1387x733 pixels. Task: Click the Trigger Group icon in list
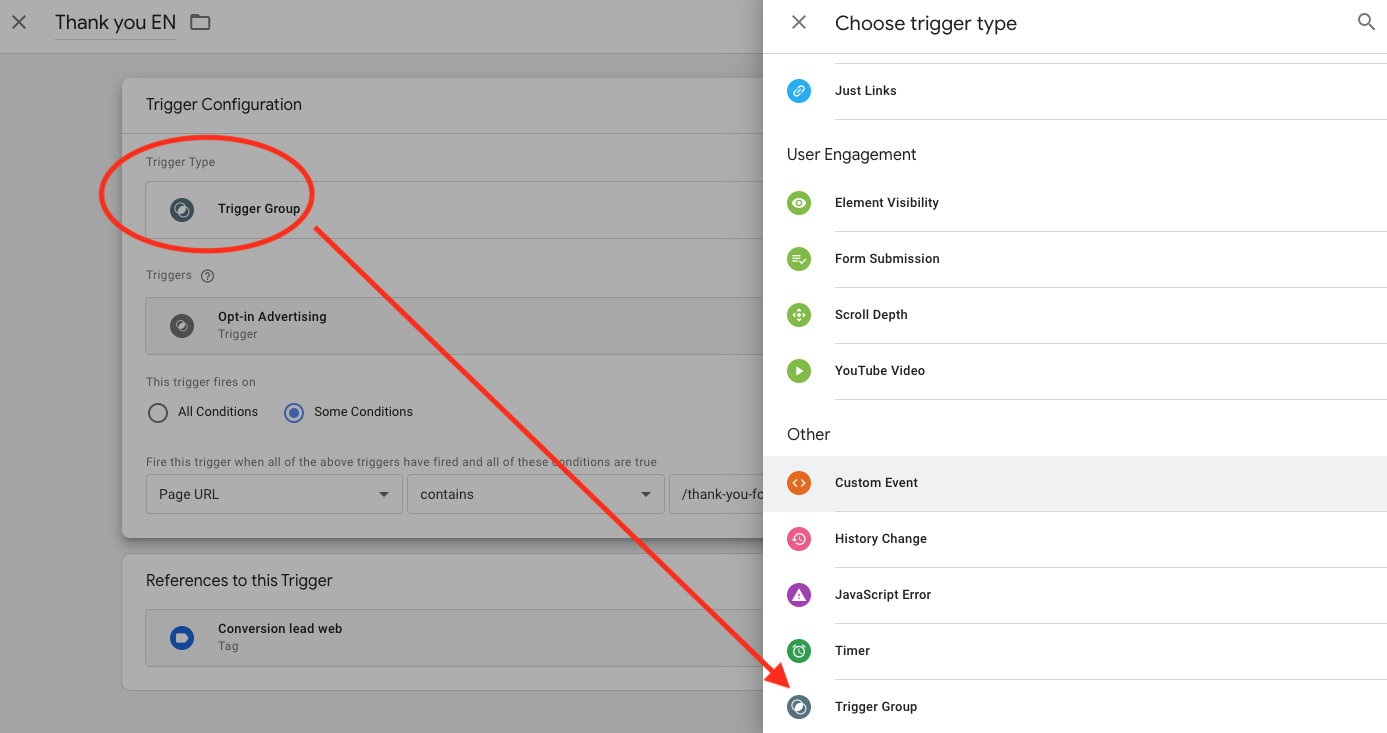(x=799, y=707)
